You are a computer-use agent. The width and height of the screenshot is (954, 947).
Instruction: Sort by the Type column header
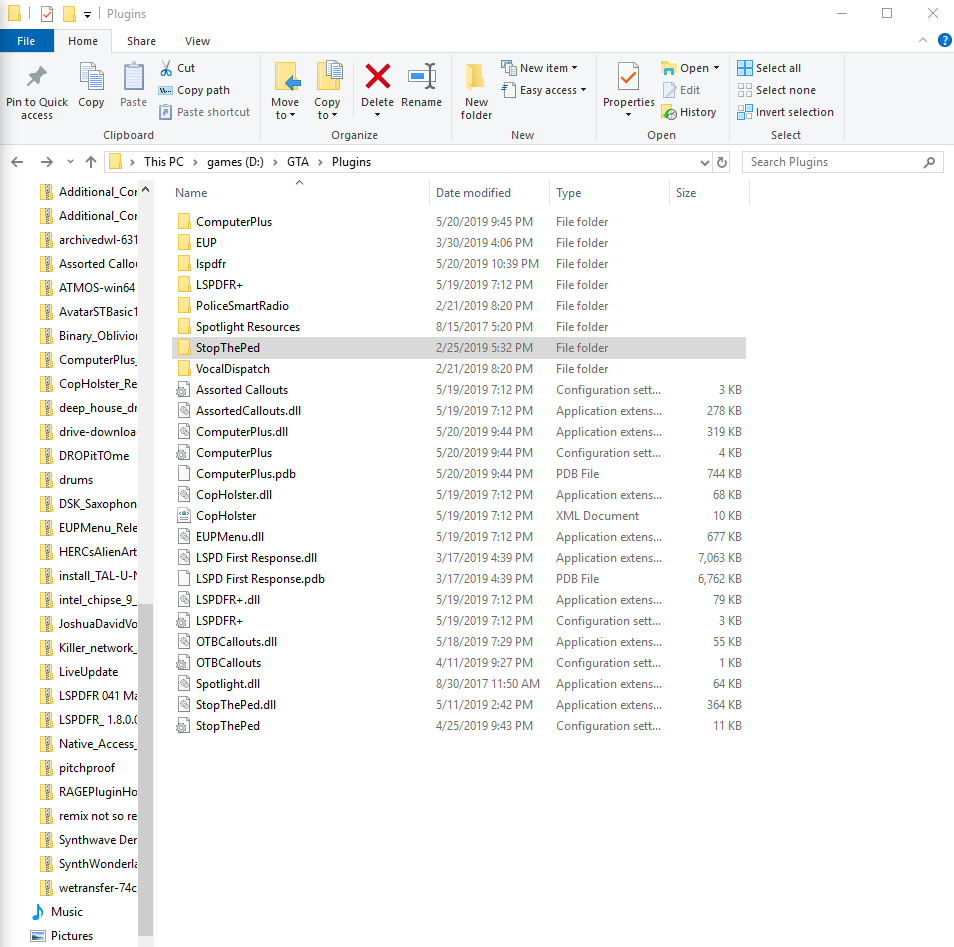click(608, 192)
